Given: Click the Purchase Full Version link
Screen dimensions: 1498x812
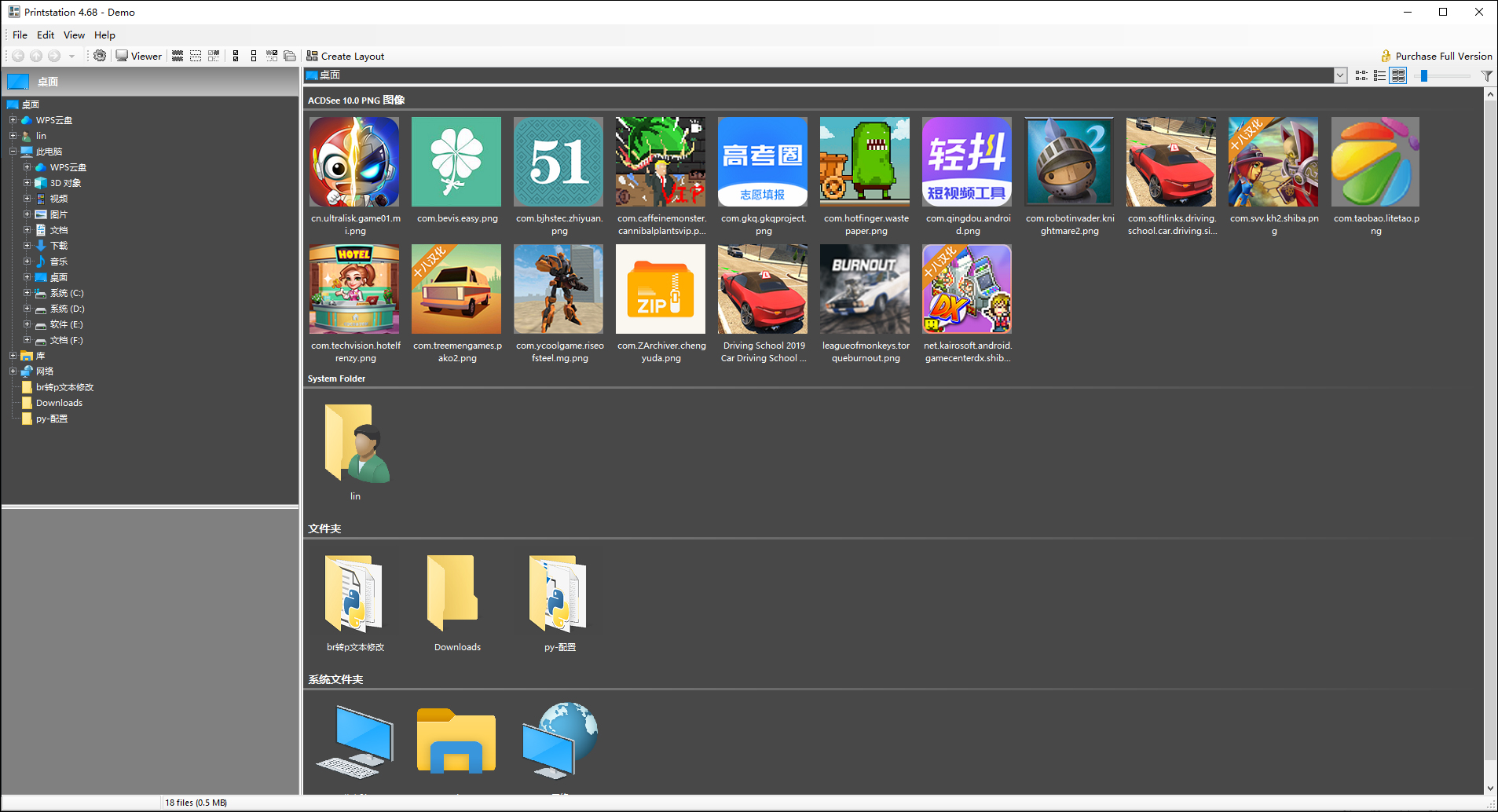Looking at the screenshot, I should (x=1444, y=56).
